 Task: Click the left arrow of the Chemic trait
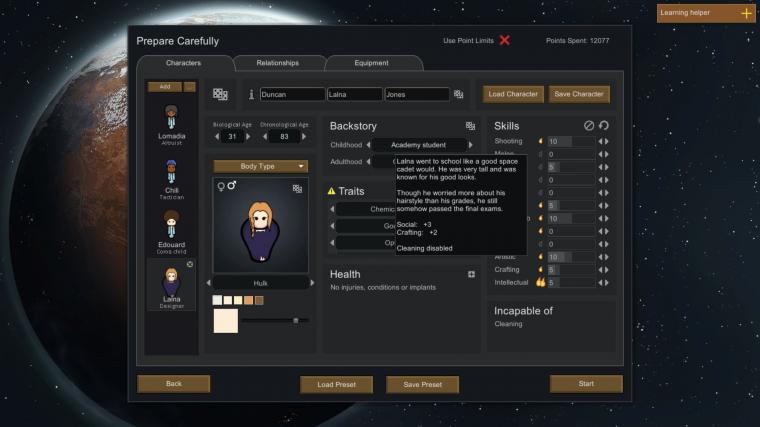(x=332, y=209)
